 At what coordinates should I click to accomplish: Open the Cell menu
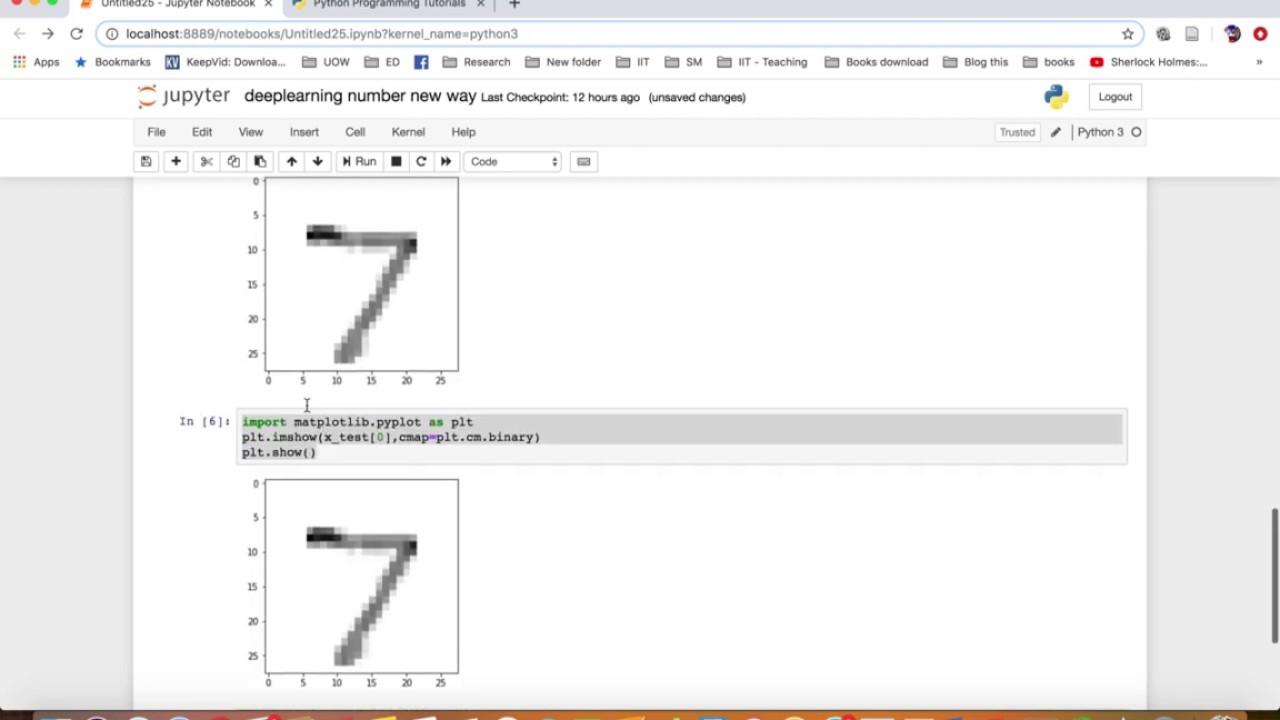coord(355,132)
